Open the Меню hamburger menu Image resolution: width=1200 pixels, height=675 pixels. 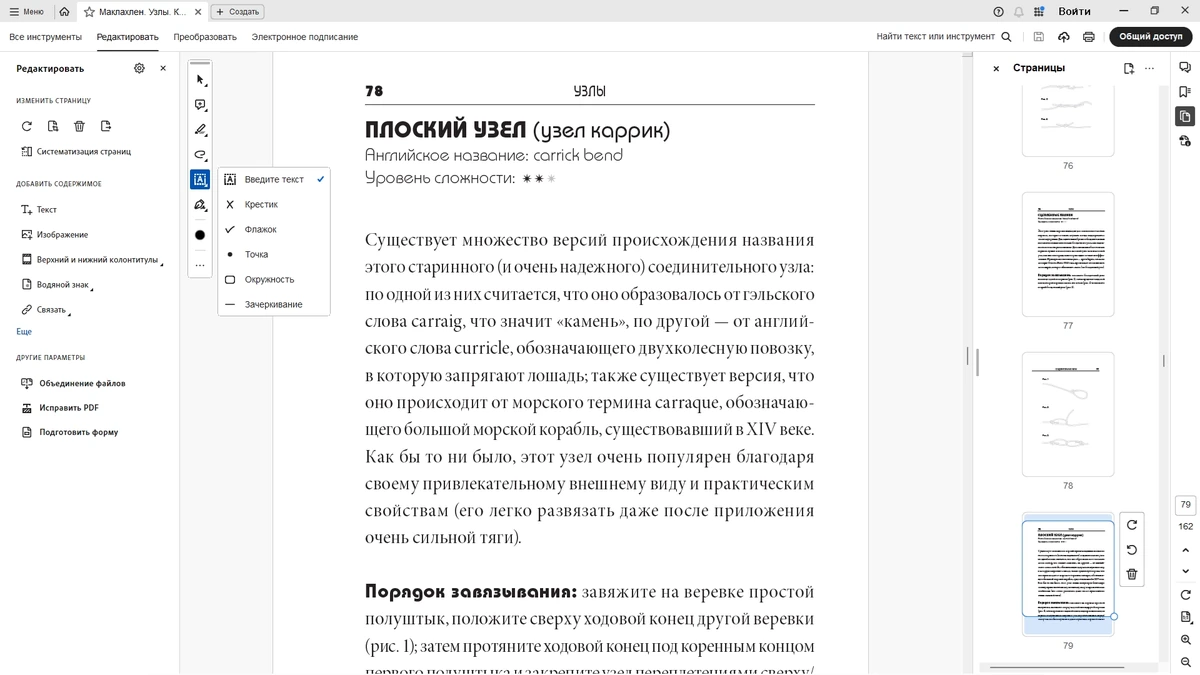tap(27, 12)
